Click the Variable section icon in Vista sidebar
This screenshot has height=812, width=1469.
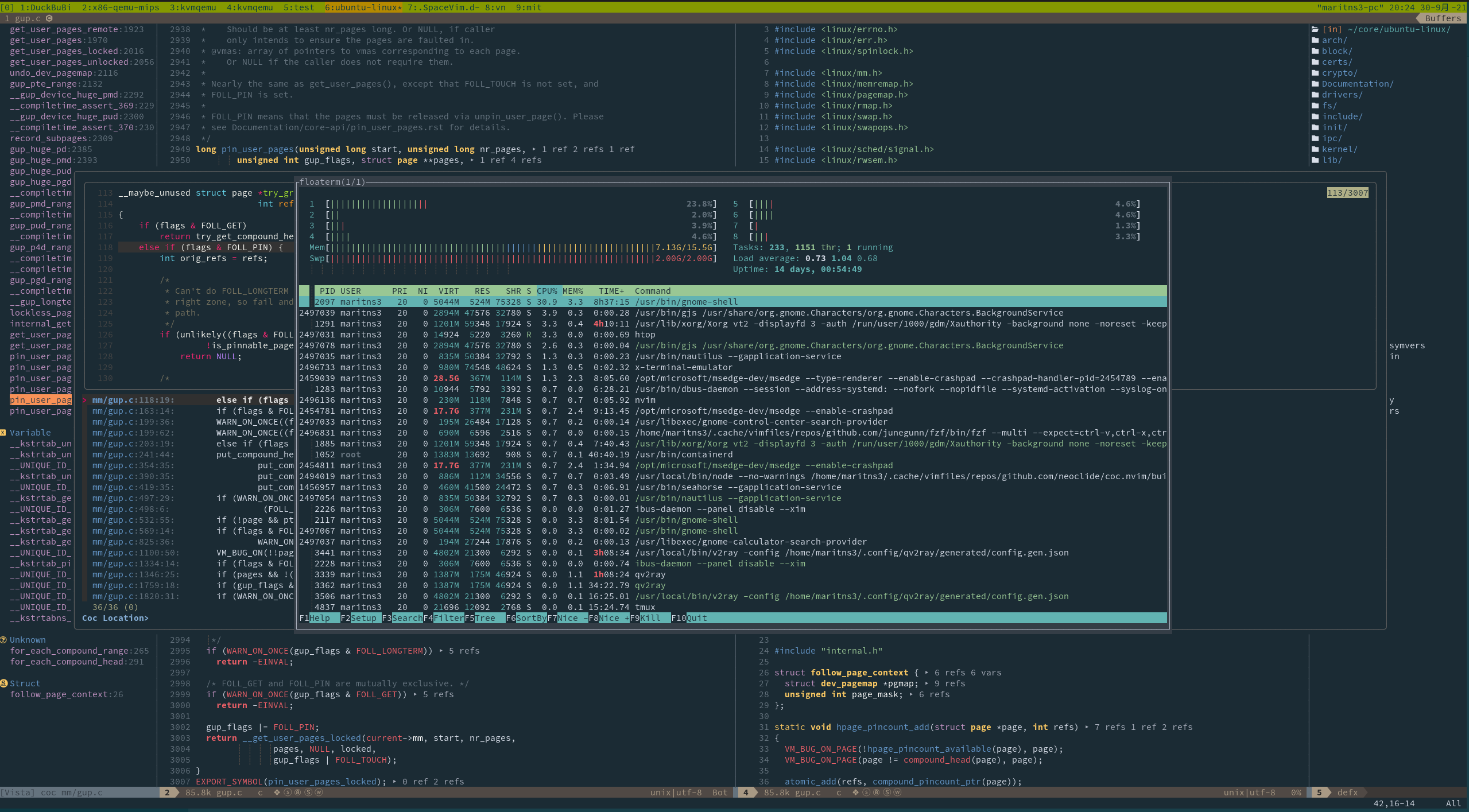[3, 433]
